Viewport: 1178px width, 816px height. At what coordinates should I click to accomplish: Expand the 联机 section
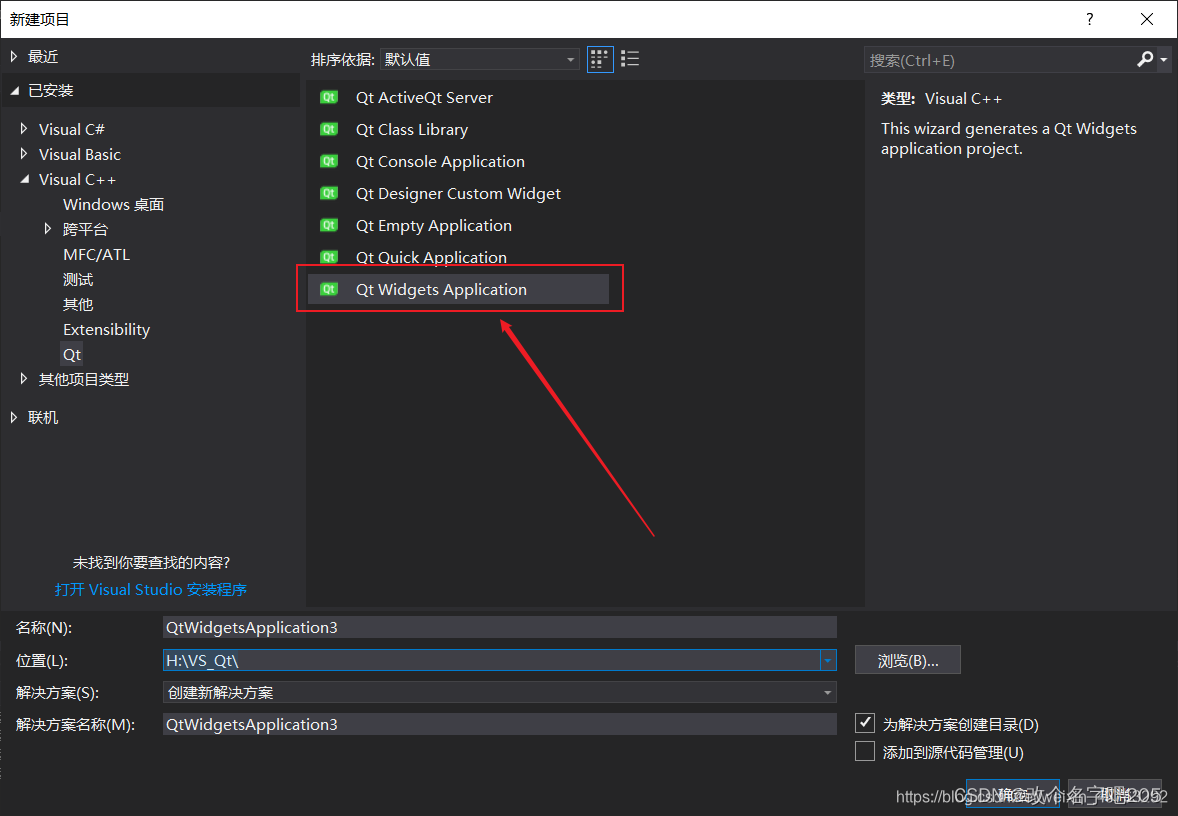click(x=14, y=417)
